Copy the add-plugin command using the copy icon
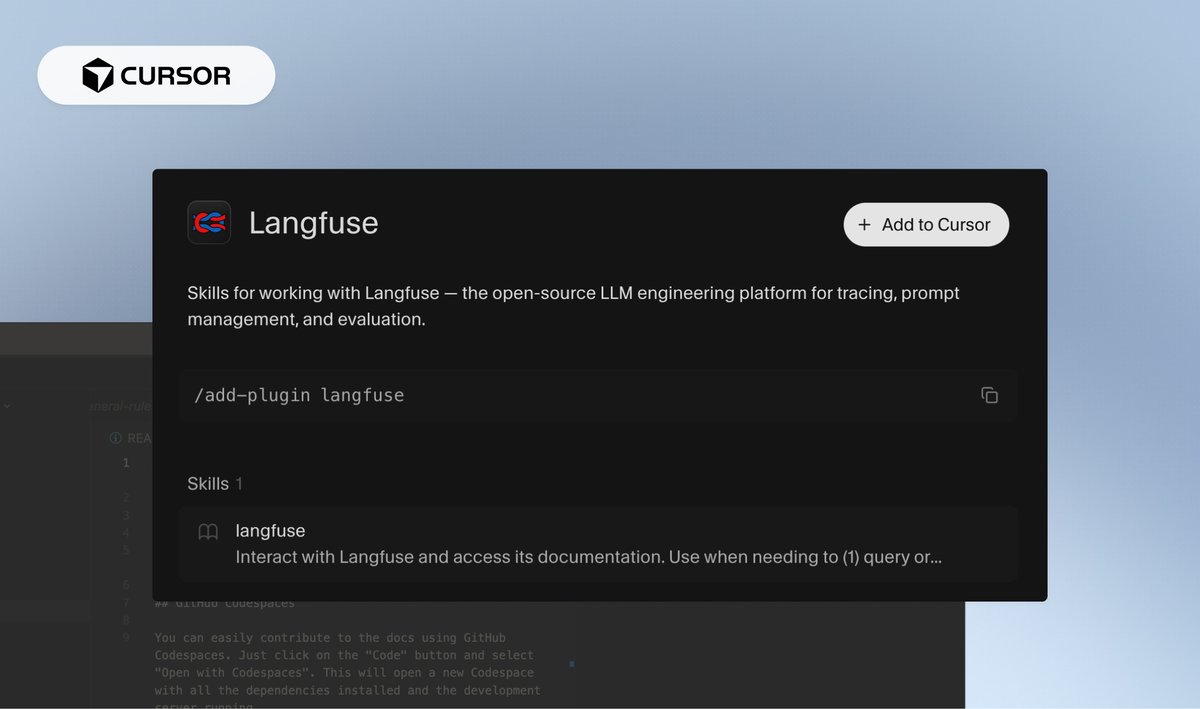Viewport: 1200px width, 709px height. 990,395
